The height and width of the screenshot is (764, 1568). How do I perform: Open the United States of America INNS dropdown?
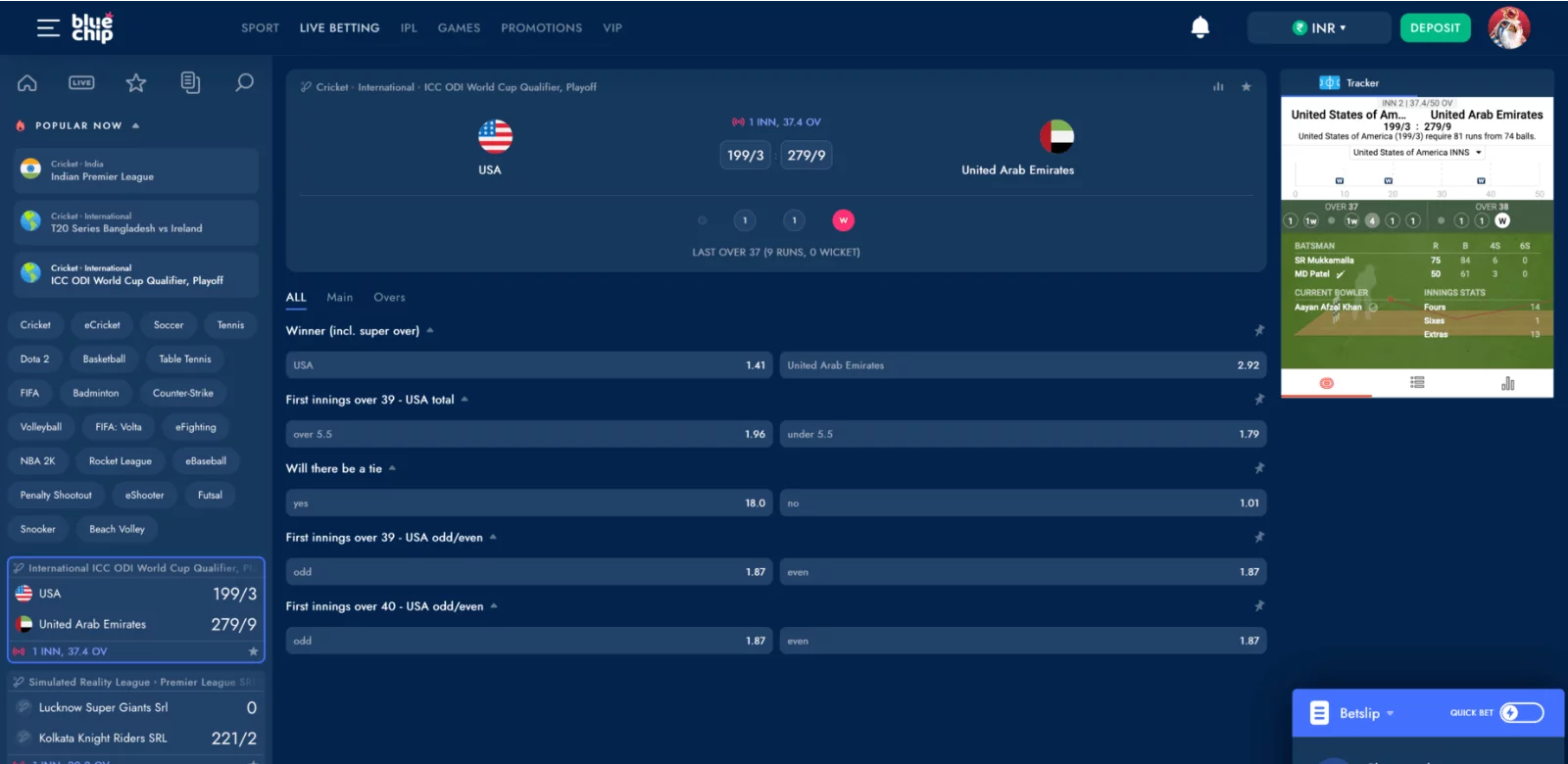click(1417, 153)
